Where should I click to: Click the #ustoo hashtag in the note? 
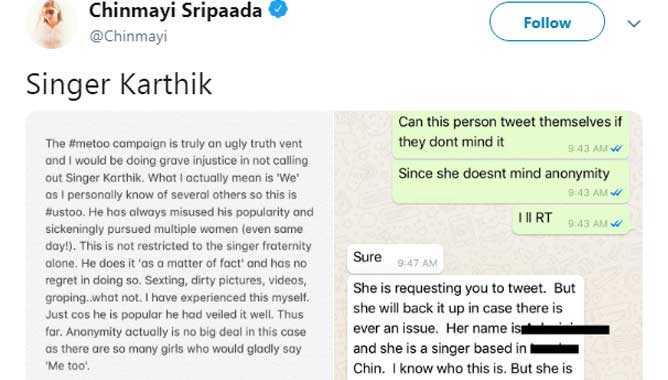[x=65, y=212]
